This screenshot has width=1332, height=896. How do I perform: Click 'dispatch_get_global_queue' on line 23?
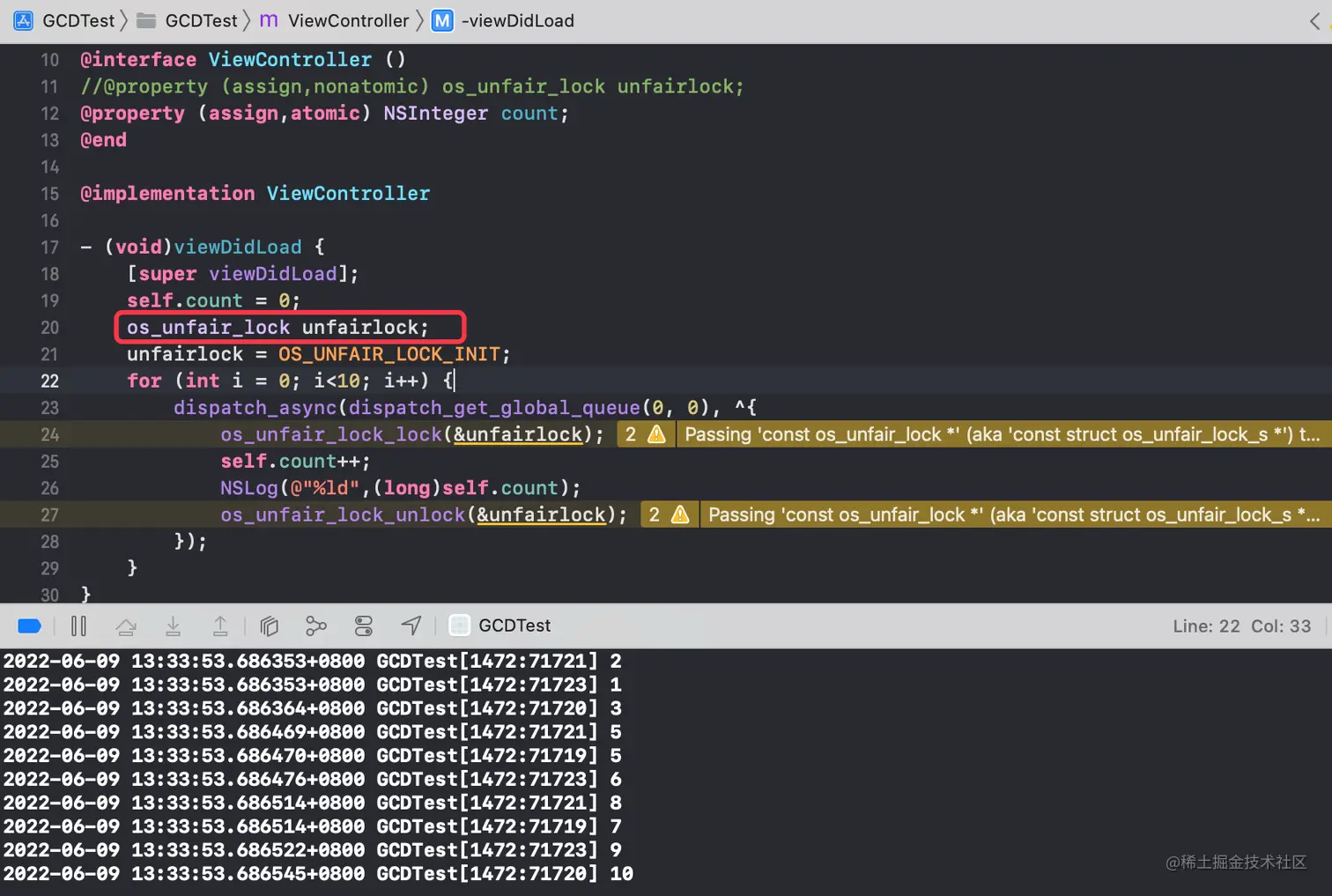[494, 408]
